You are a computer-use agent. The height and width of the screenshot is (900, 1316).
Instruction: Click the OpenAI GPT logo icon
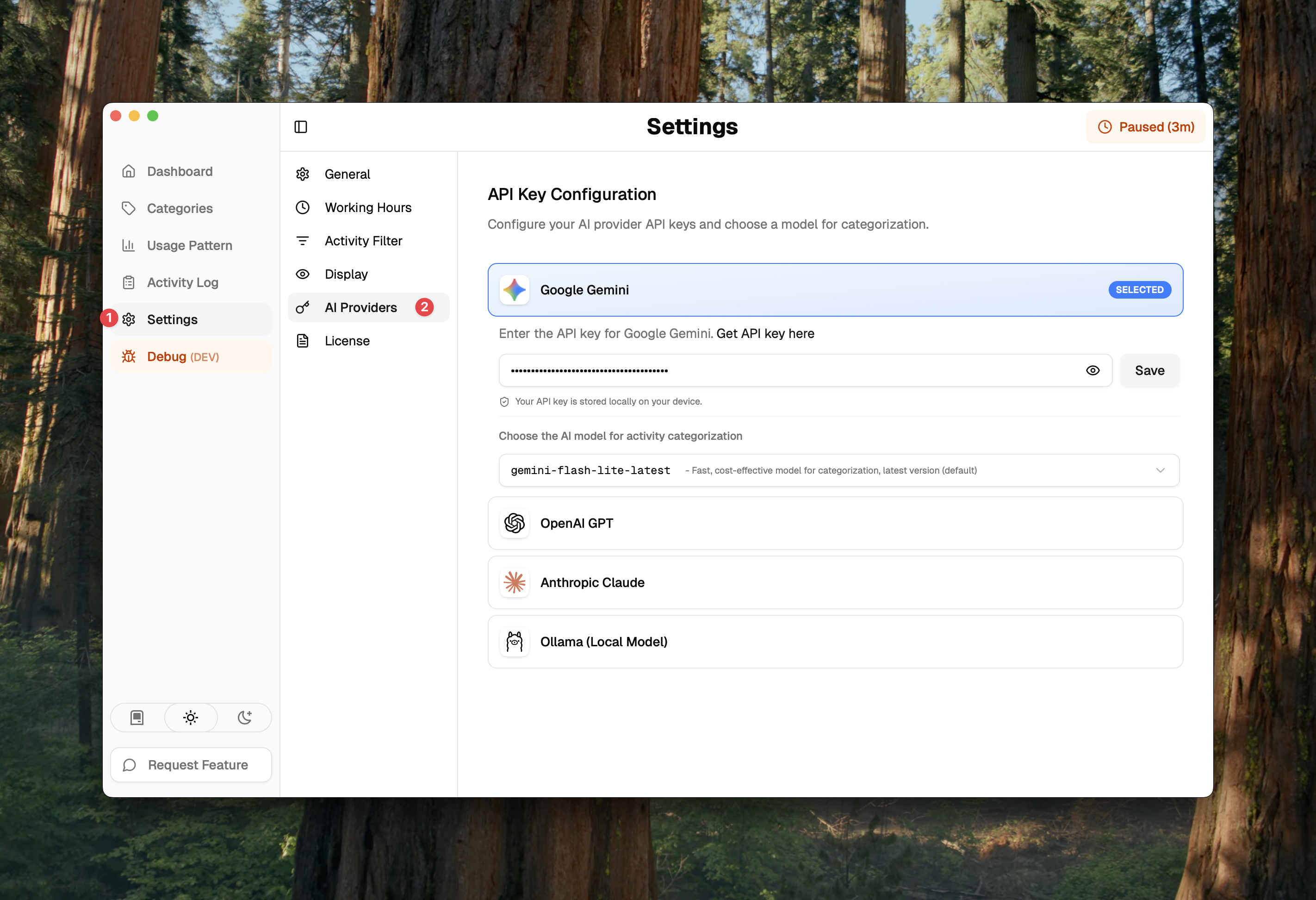(514, 523)
